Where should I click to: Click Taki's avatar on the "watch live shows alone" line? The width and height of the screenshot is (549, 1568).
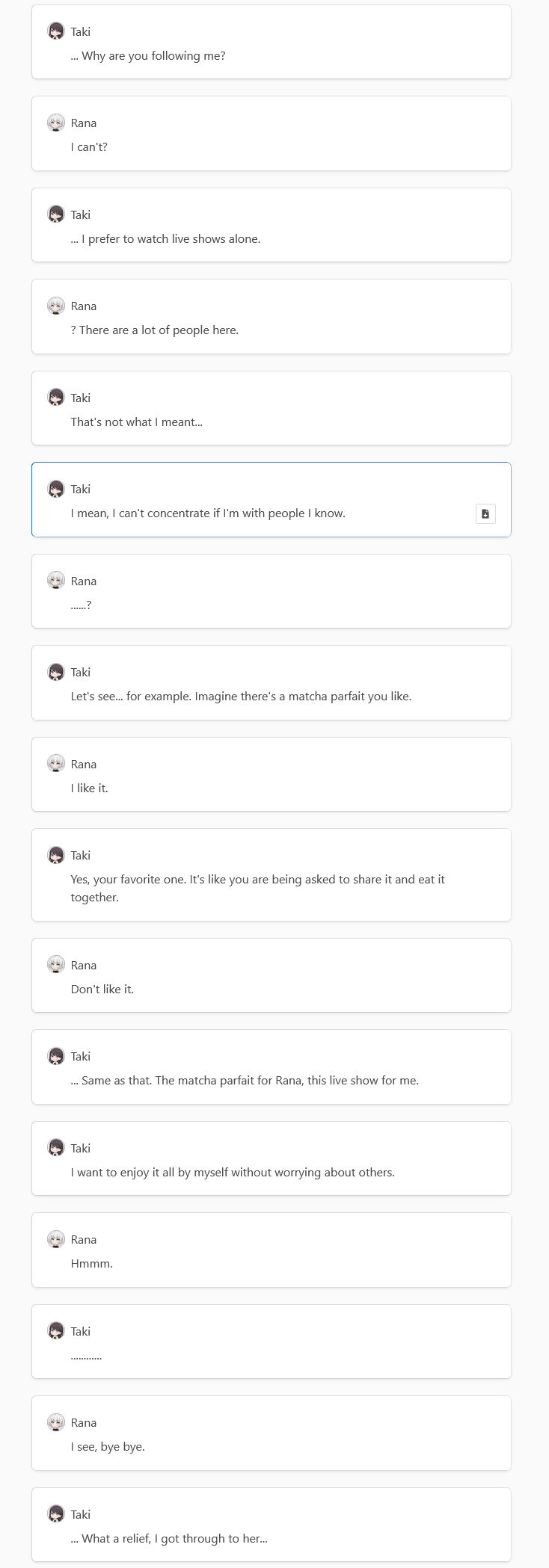(x=56, y=214)
